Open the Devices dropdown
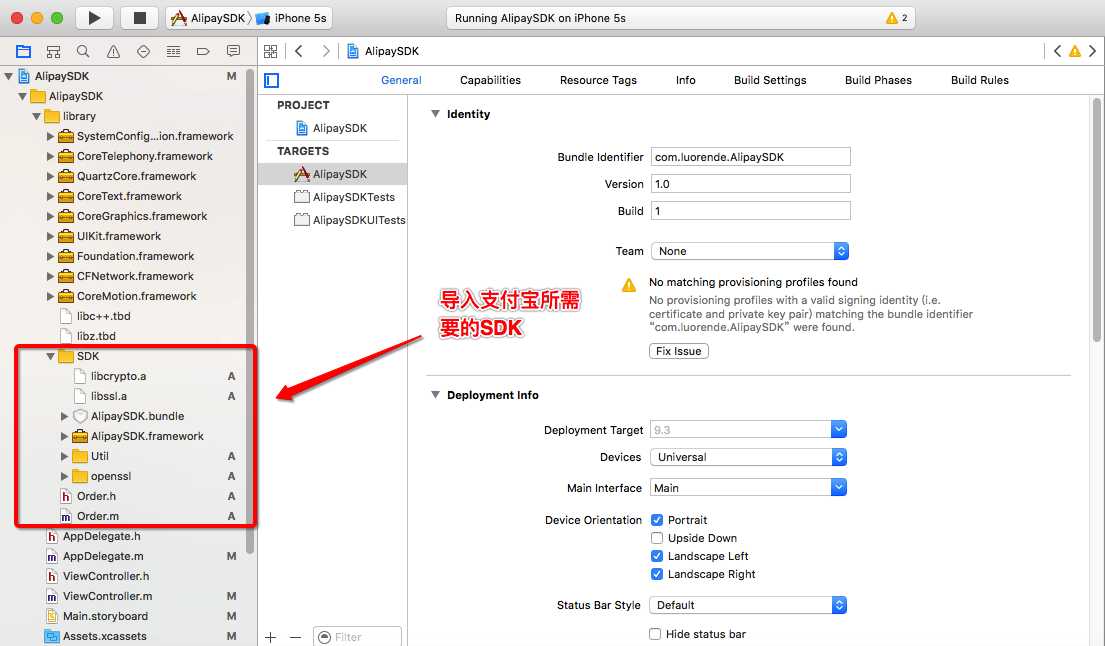The height and width of the screenshot is (646, 1105). coord(748,457)
